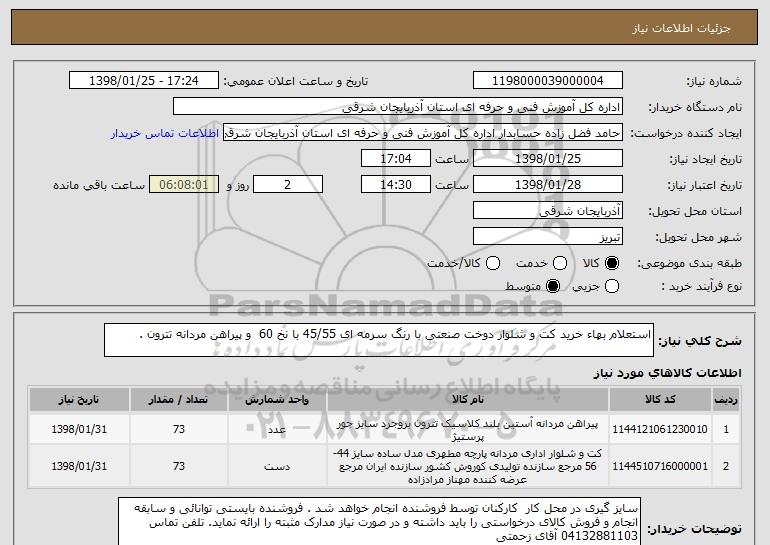Click need date 1398/01/31 in row 2
This screenshot has height=545, width=770.
tap(79, 466)
